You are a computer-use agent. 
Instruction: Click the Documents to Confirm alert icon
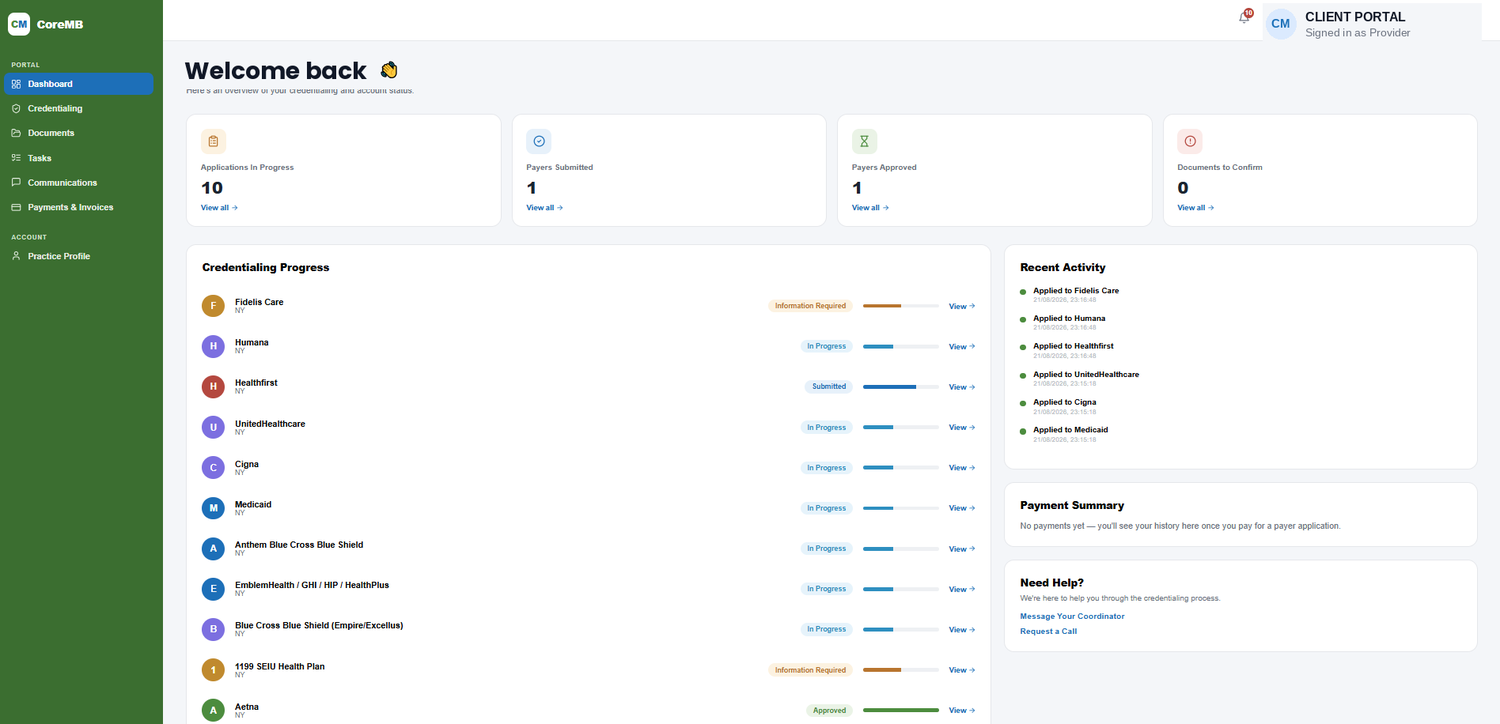(x=1190, y=141)
